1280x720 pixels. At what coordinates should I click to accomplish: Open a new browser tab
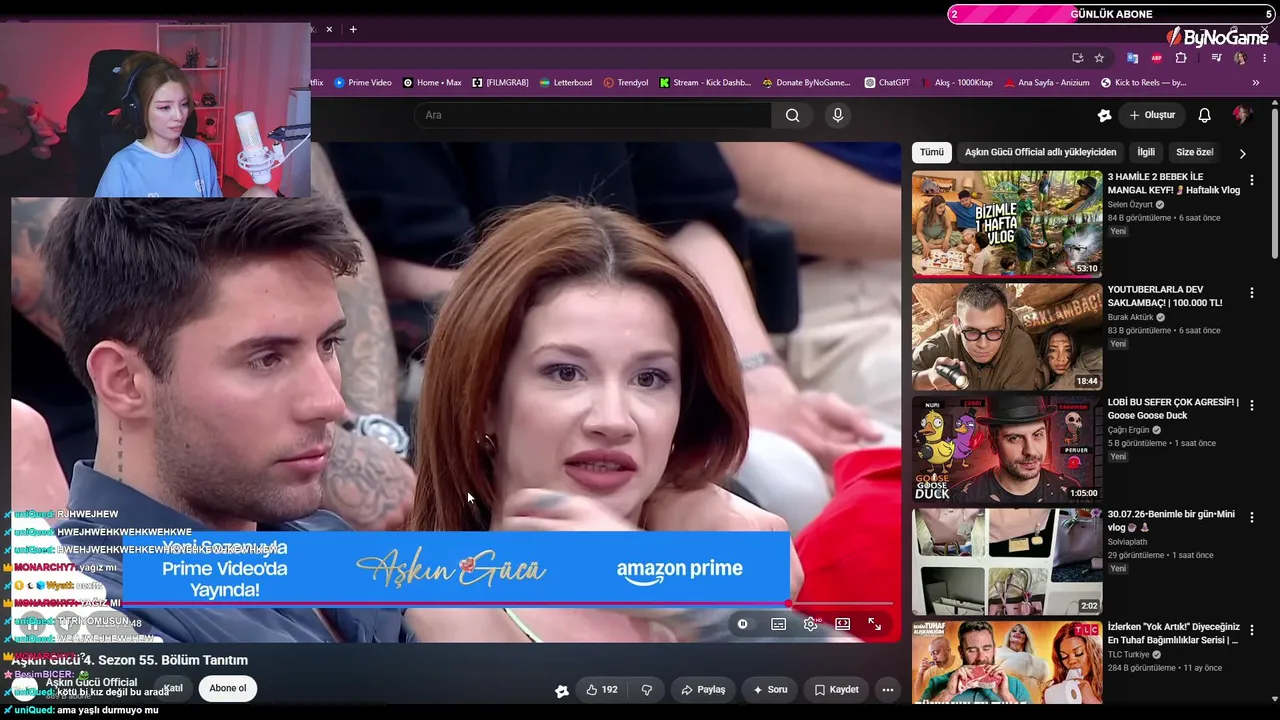pyautogui.click(x=353, y=29)
